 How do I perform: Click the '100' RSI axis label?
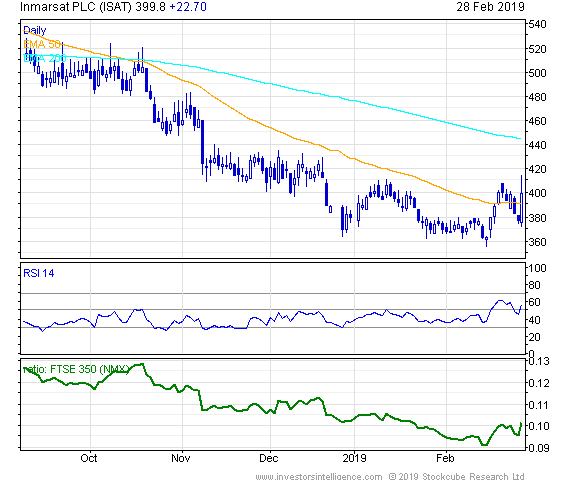point(538,268)
